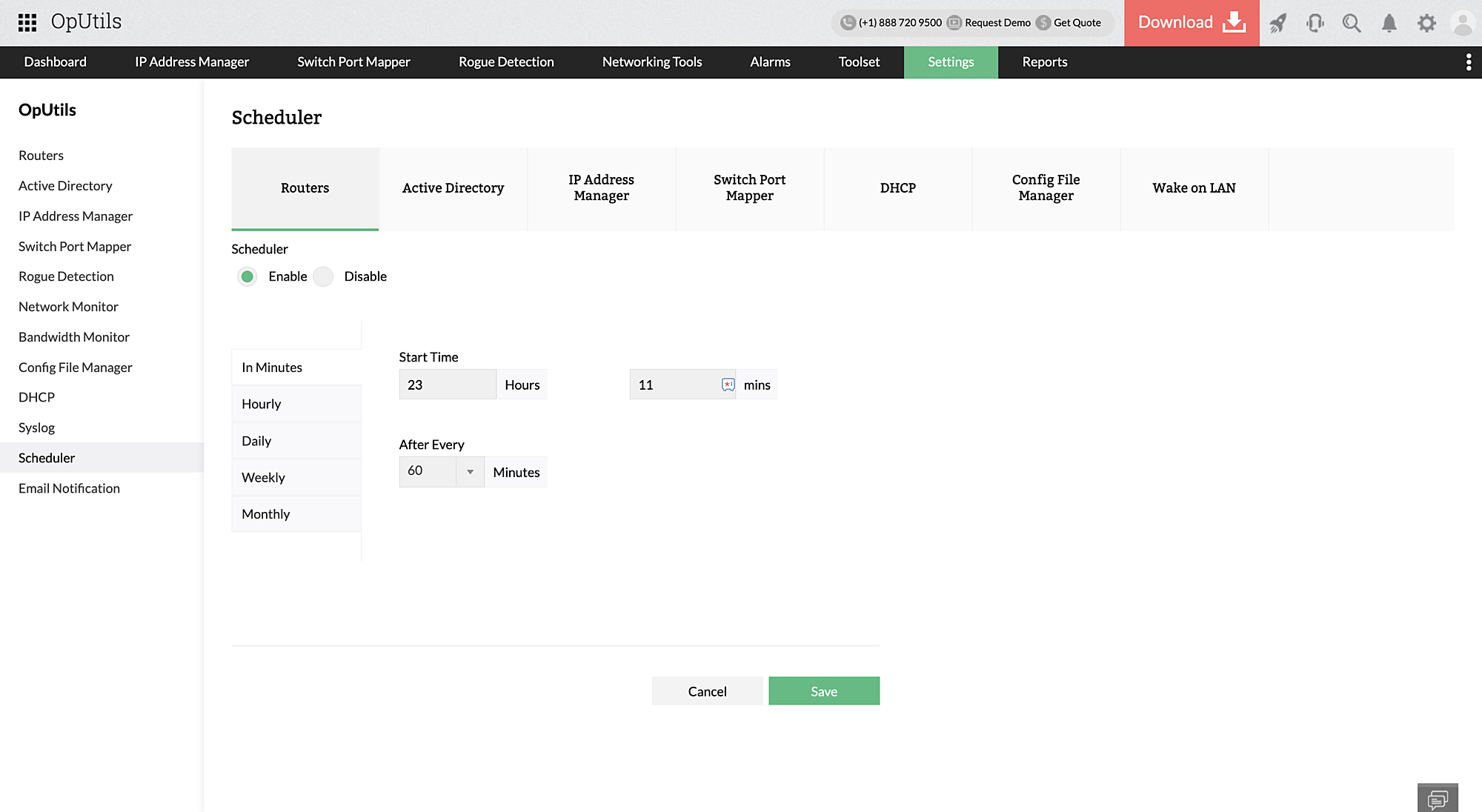Viewport: 1482px width, 812px height.
Task: Open the Reports menu item
Action: pyautogui.click(x=1044, y=62)
